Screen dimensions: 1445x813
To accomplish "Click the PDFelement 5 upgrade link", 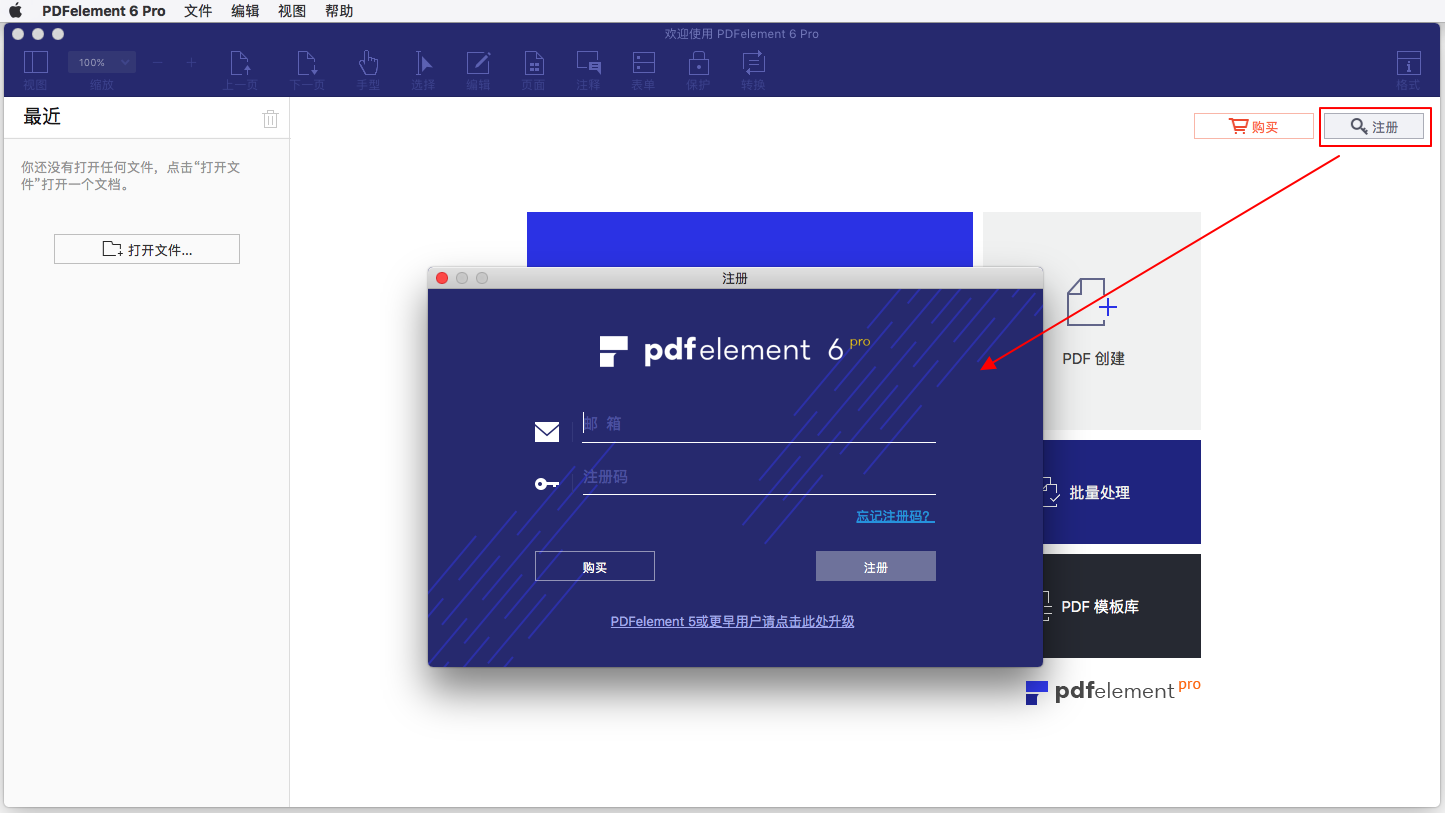I will pyautogui.click(x=732, y=621).
